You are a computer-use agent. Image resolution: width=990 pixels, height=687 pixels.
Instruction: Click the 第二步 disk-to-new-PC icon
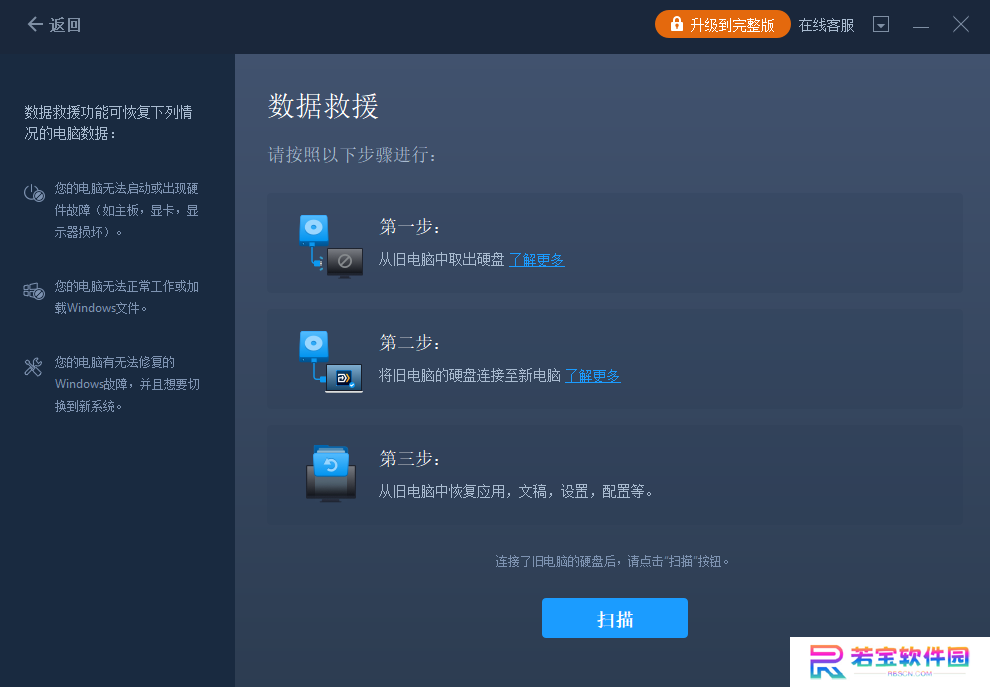pyautogui.click(x=331, y=361)
